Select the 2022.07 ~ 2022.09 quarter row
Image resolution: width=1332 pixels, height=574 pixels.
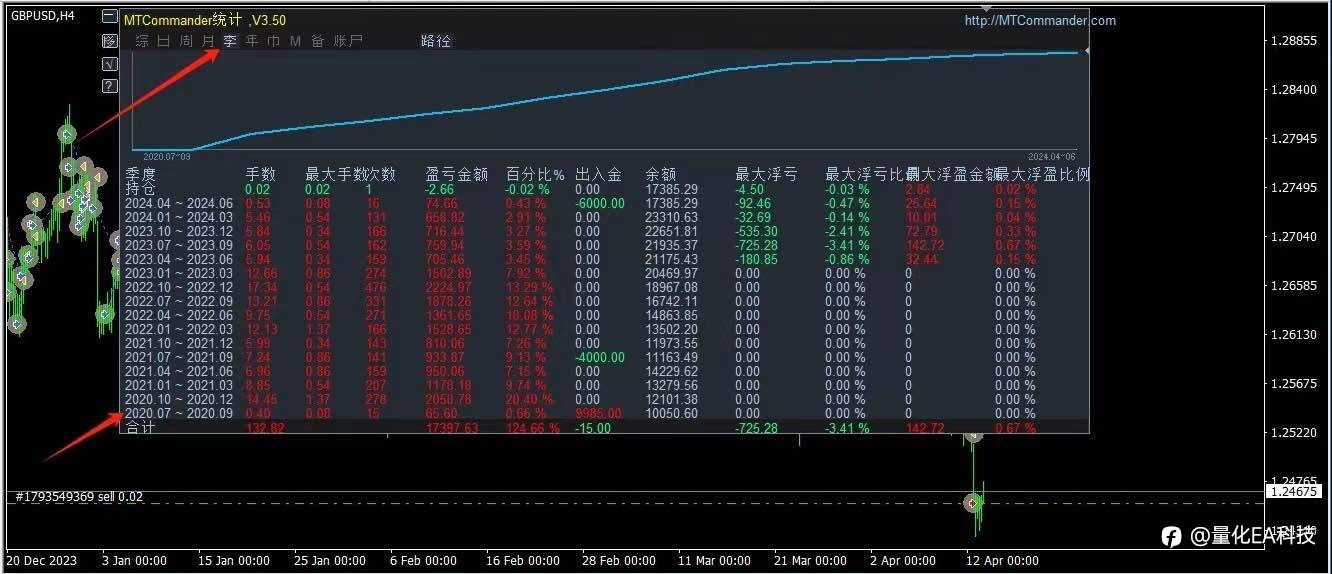coord(603,301)
